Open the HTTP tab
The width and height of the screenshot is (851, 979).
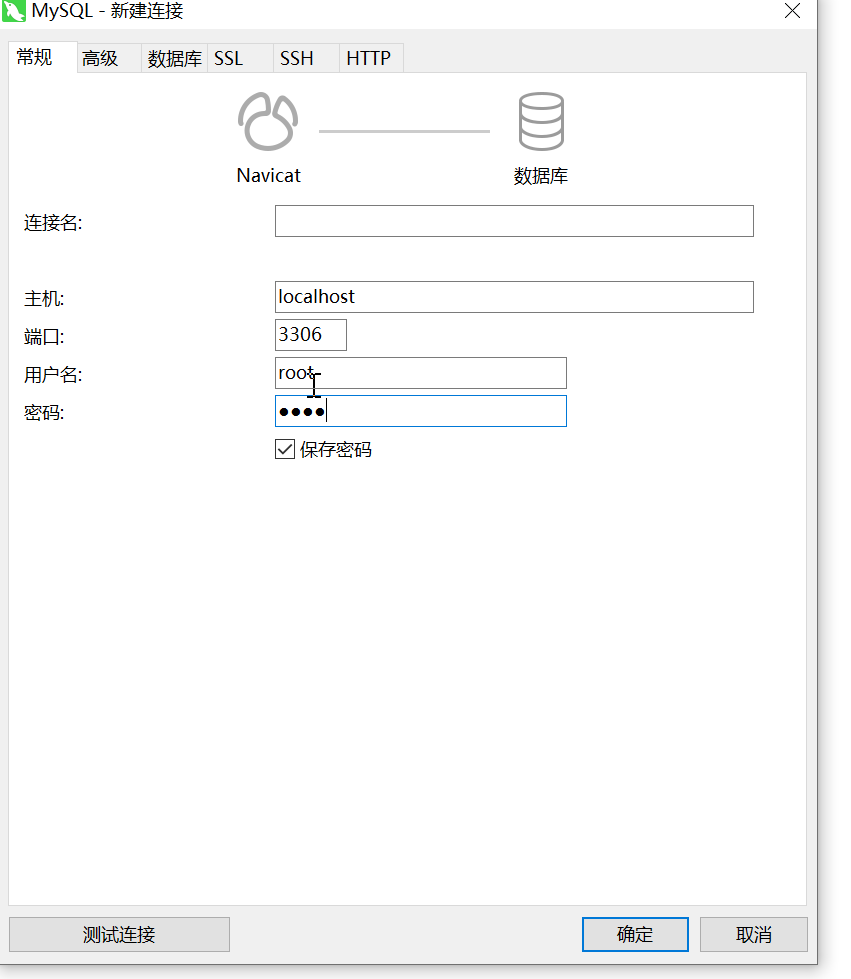[x=371, y=58]
